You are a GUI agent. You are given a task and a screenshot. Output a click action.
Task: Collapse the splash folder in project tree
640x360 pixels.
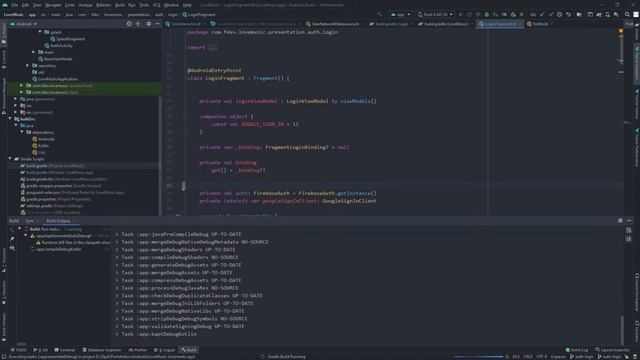(x=40, y=32)
